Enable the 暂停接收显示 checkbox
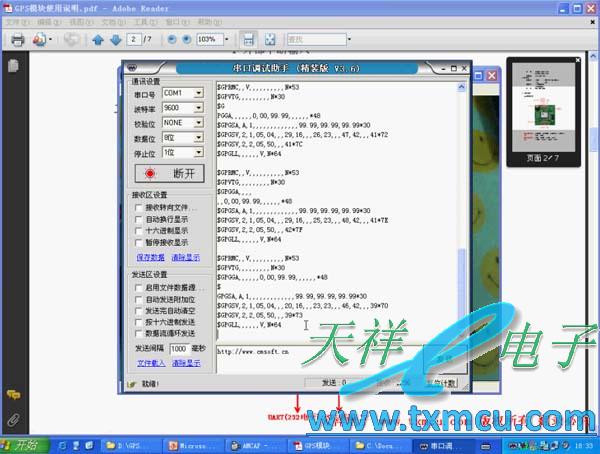 tap(139, 243)
